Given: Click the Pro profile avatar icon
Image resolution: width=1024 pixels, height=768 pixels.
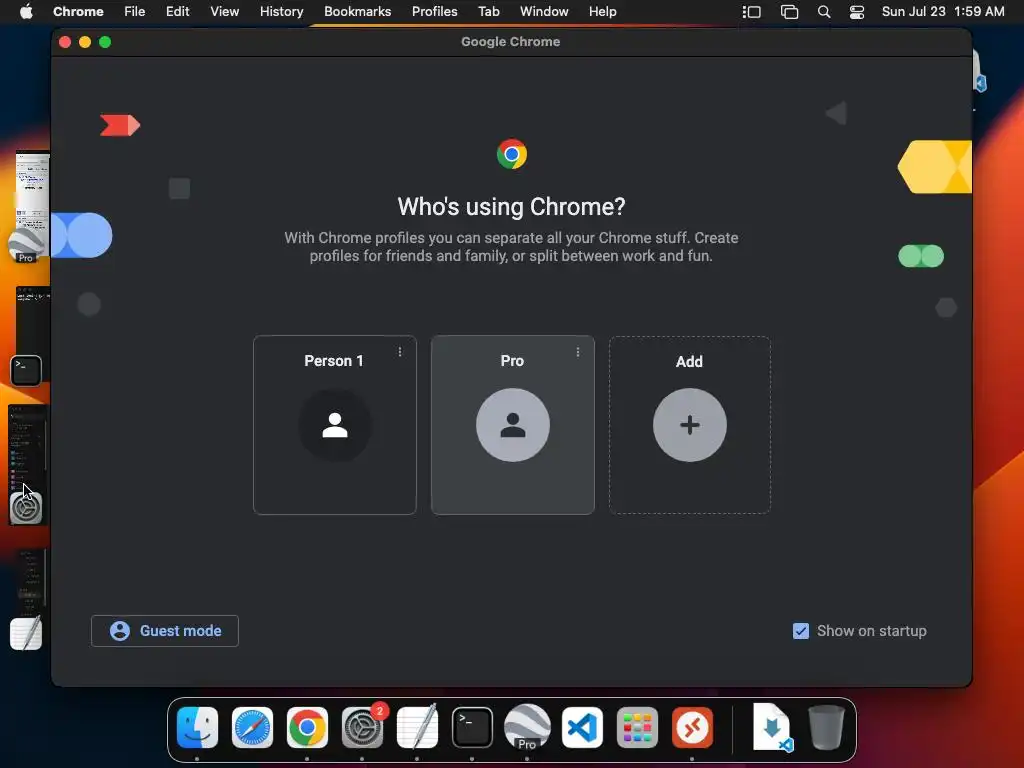Looking at the screenshot, I should 513,425.
